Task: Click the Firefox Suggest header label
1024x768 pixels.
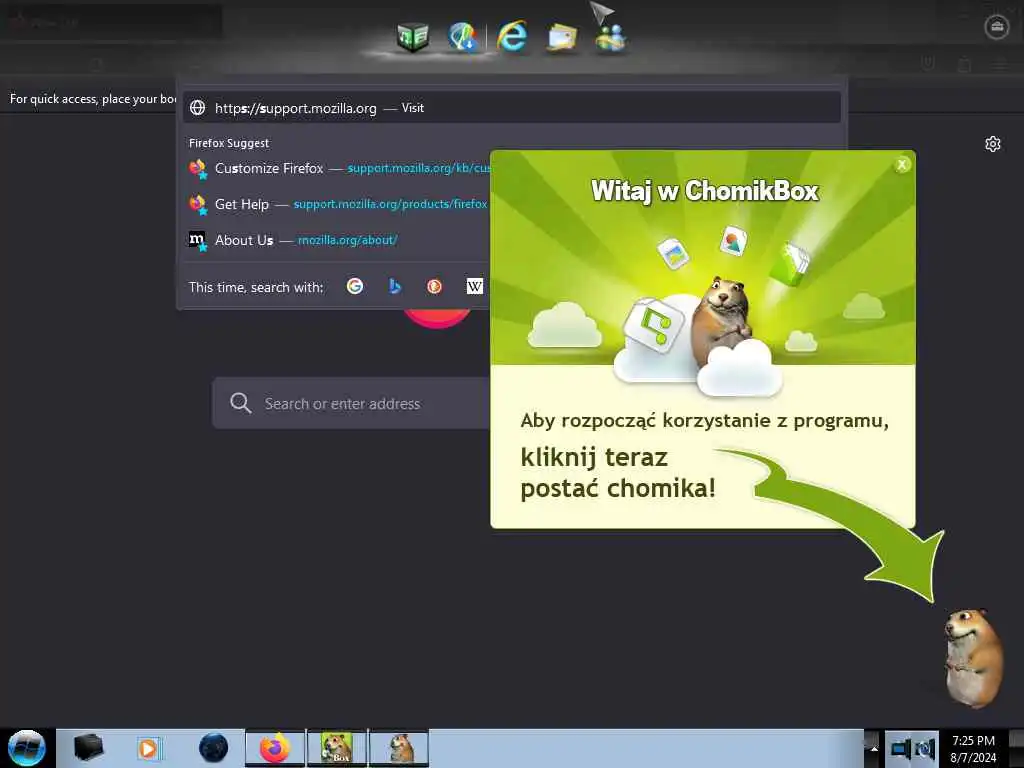Action: (x=229, y=143)
